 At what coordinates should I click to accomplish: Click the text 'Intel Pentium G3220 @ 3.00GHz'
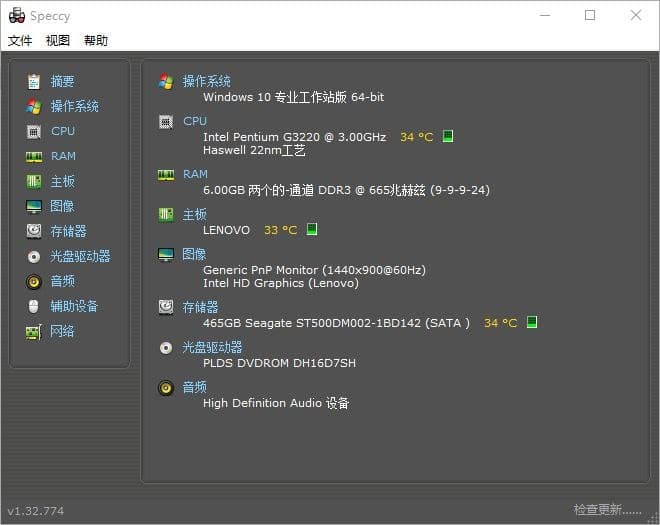click(295, 137)
